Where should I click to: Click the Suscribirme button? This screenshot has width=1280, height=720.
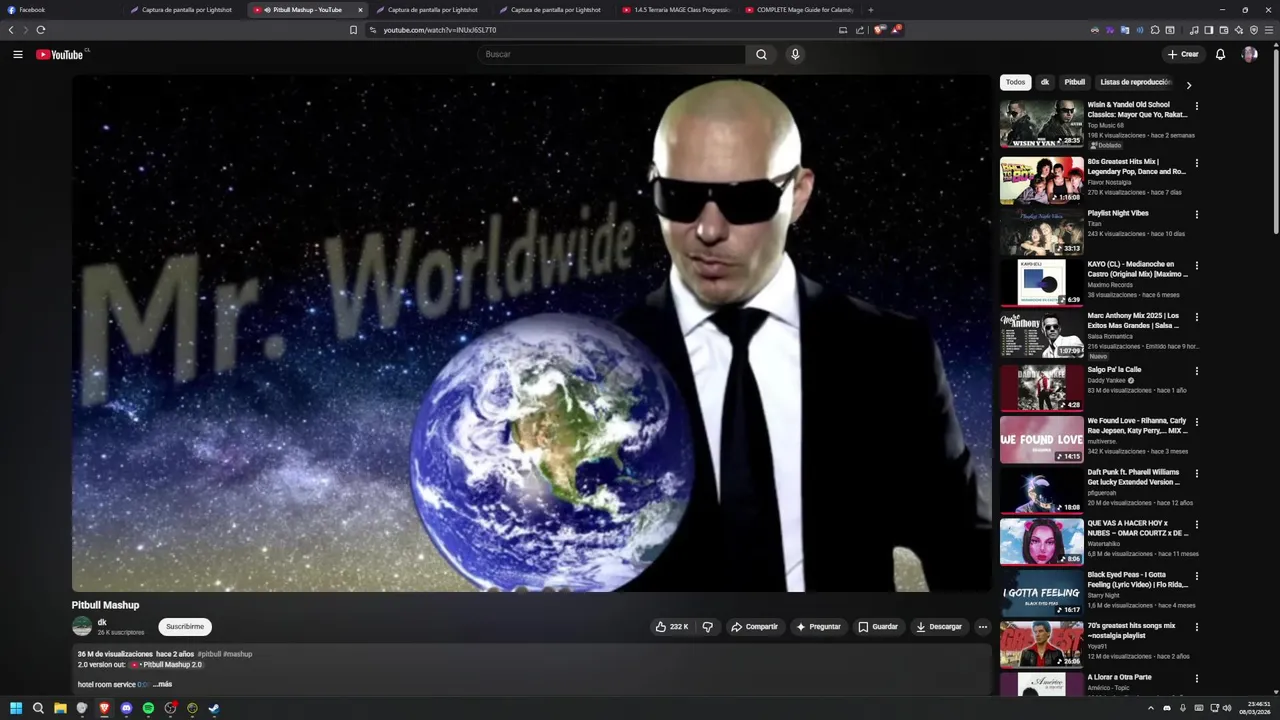tap(185, 627)
